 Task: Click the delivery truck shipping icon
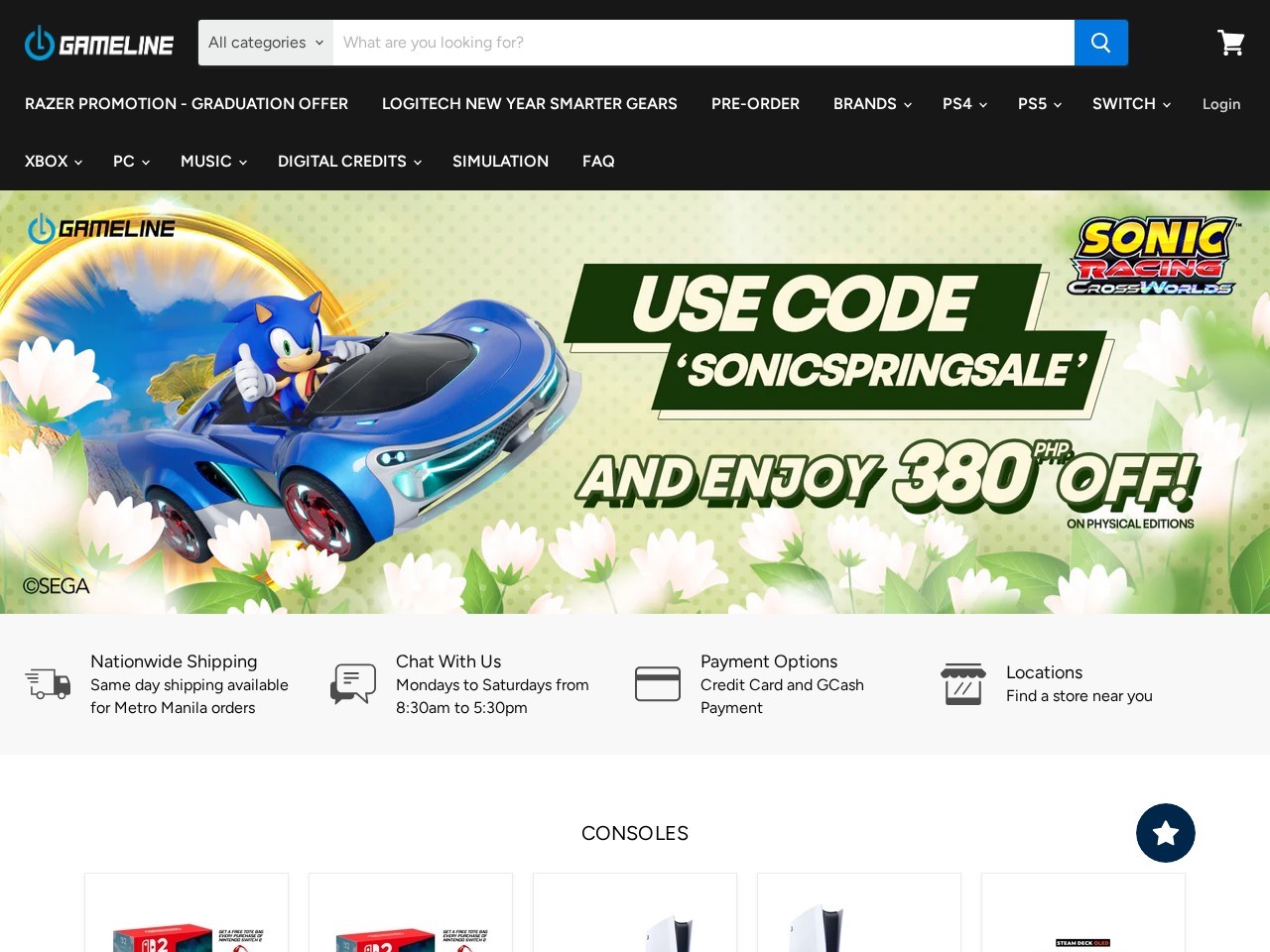(x=48, y=683)
